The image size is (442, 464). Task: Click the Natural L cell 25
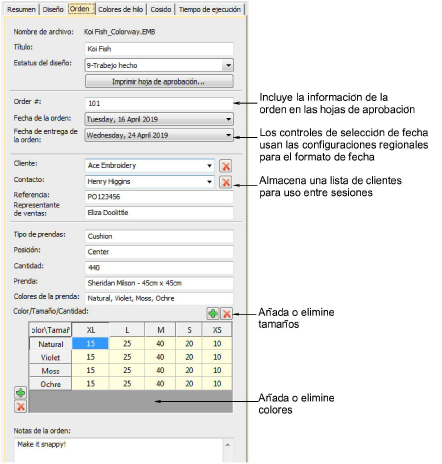coord(127,344)
